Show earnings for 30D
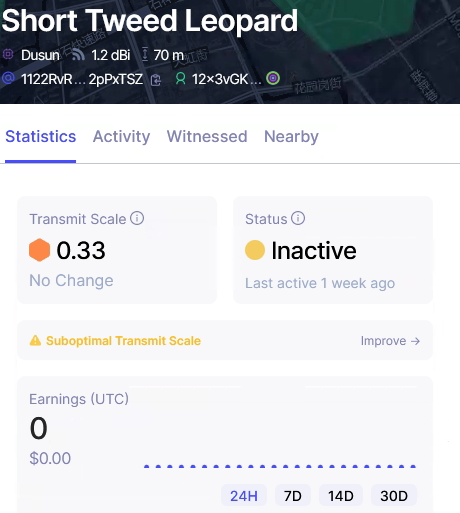Image resolution: width=460 pixels, height=513 pixels. coord(394,496)
